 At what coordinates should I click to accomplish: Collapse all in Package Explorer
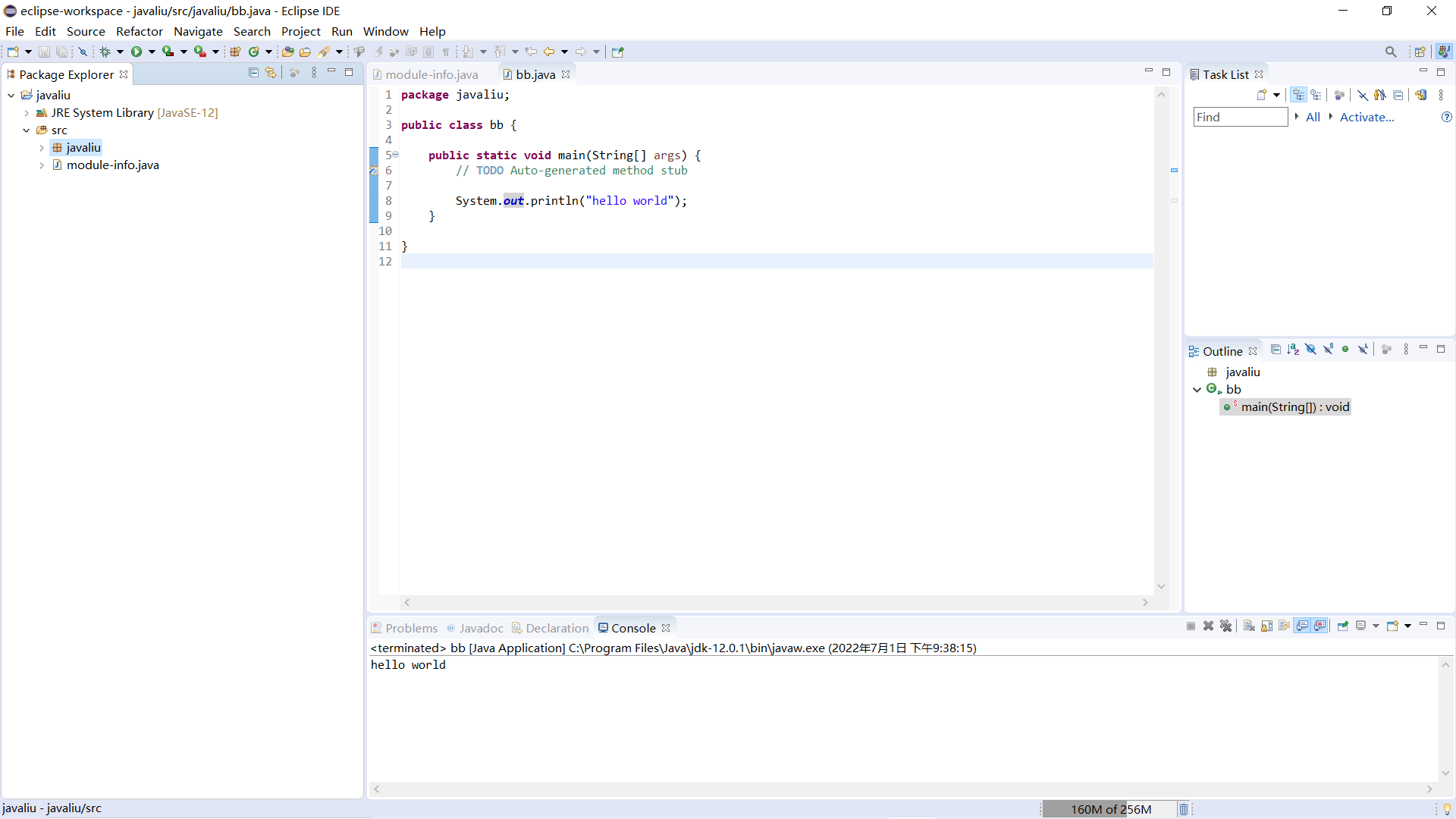(253, 73)
